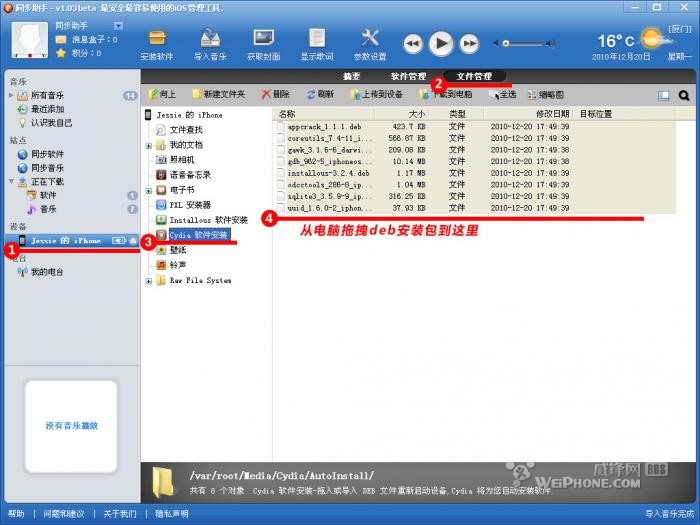Click the 删除 delete toolbar button
This screenshot has width=700, height=525.
point(275,94)
